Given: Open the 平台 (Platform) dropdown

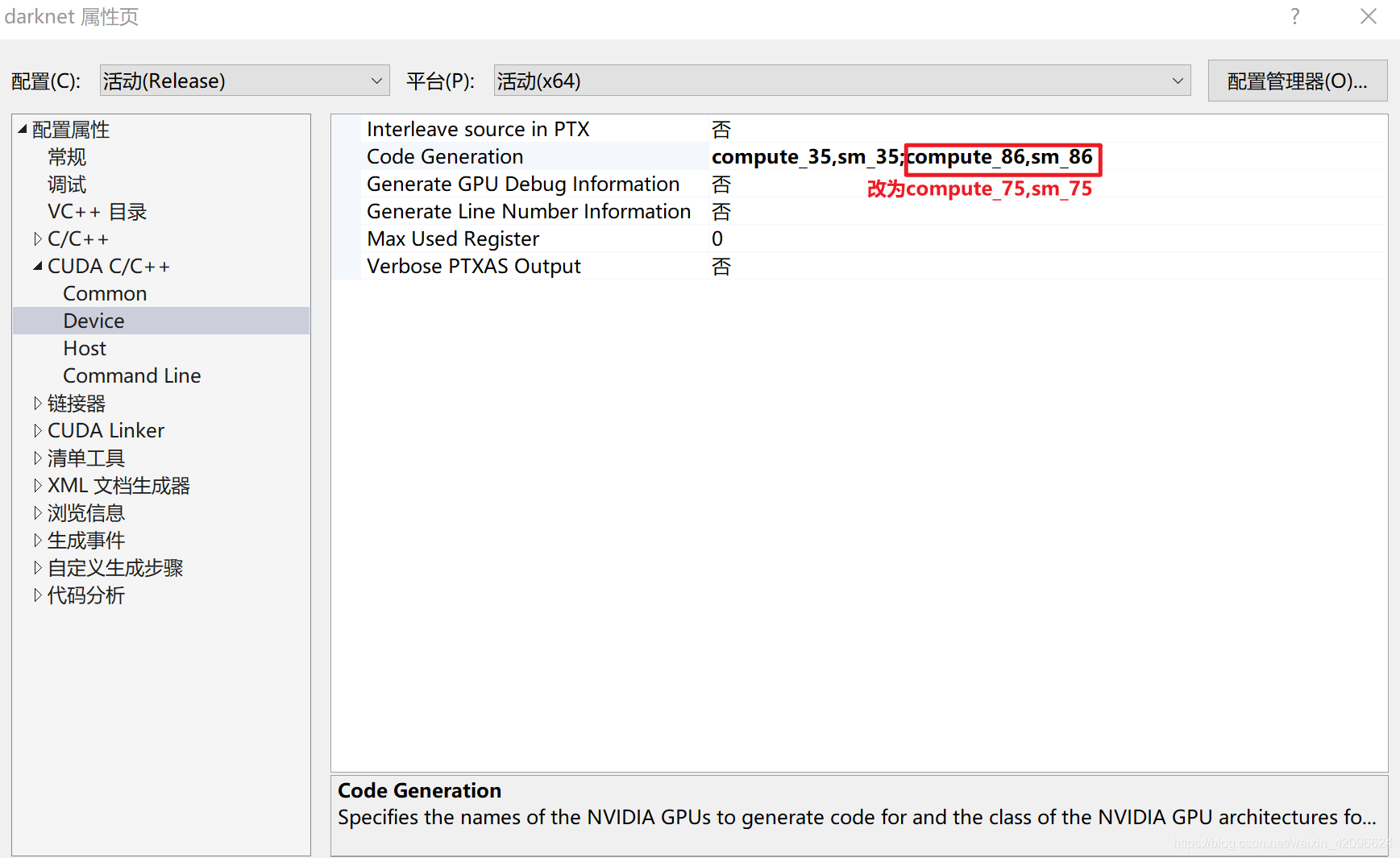Looking at the screenshot, I should point(841,81).
